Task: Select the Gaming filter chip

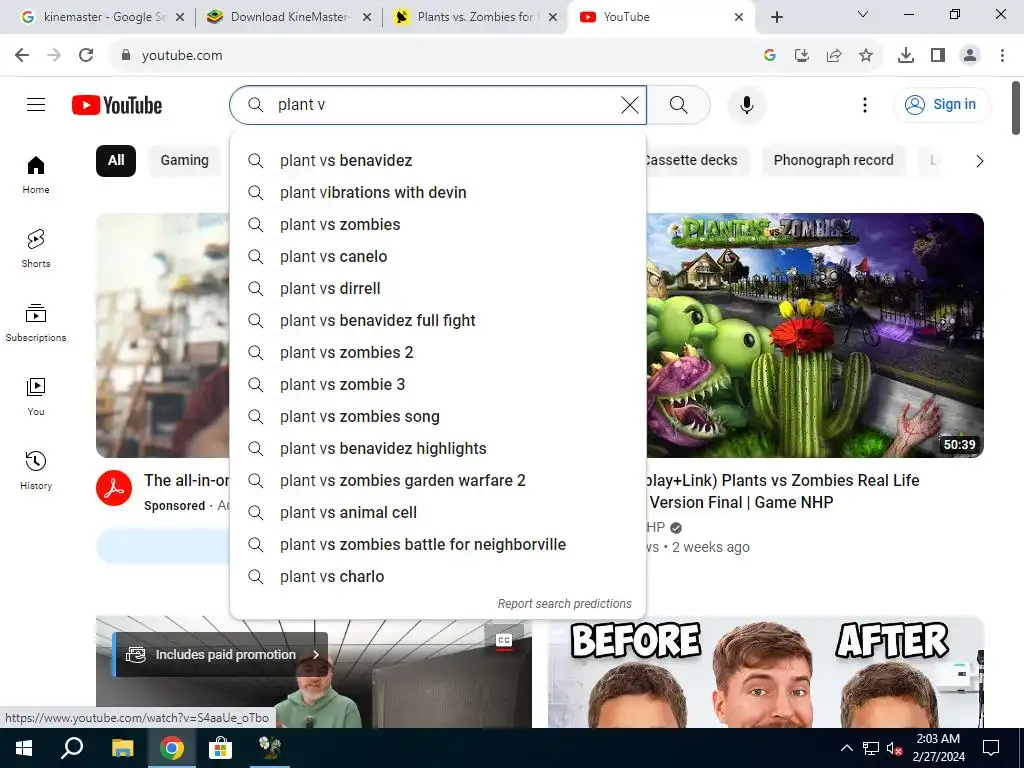Action: click(x=185, y=161)
